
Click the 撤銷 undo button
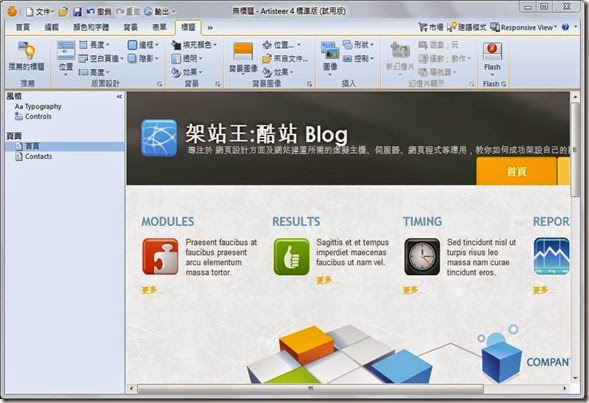(99, 12)
